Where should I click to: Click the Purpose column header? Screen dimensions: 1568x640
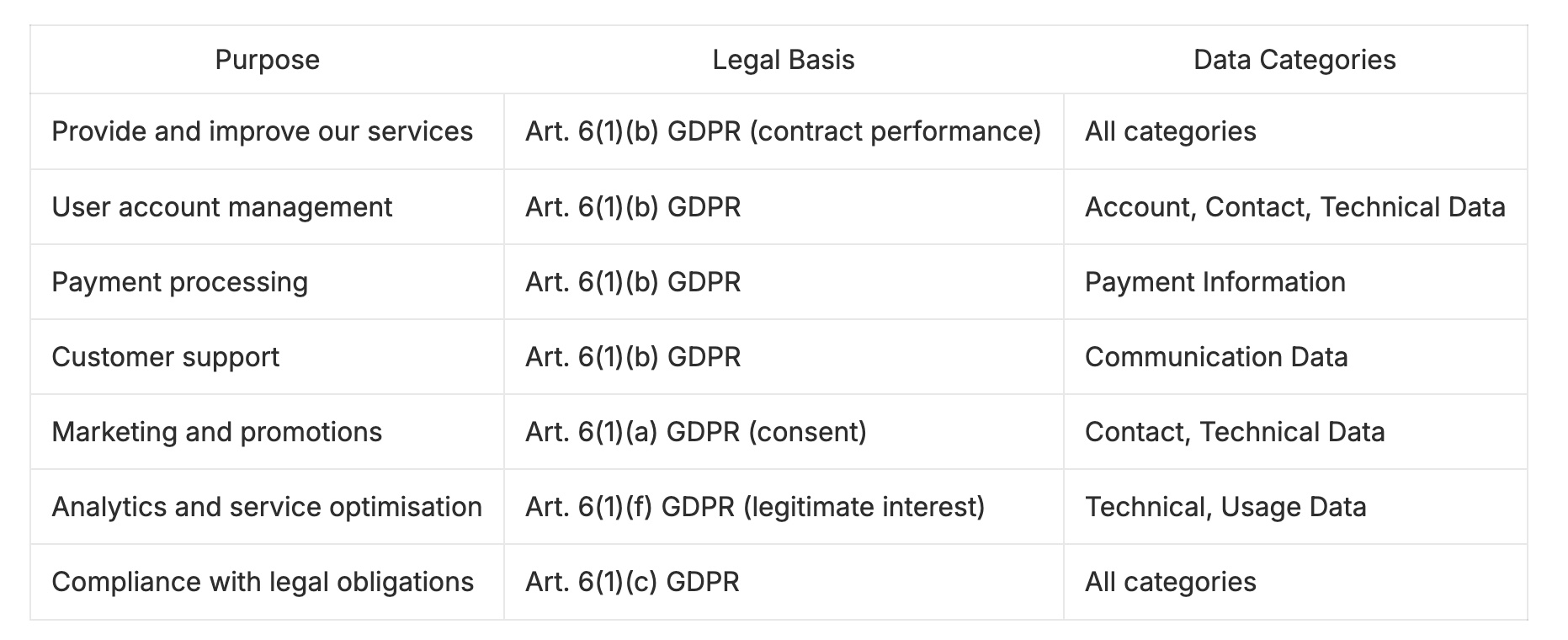267,60
